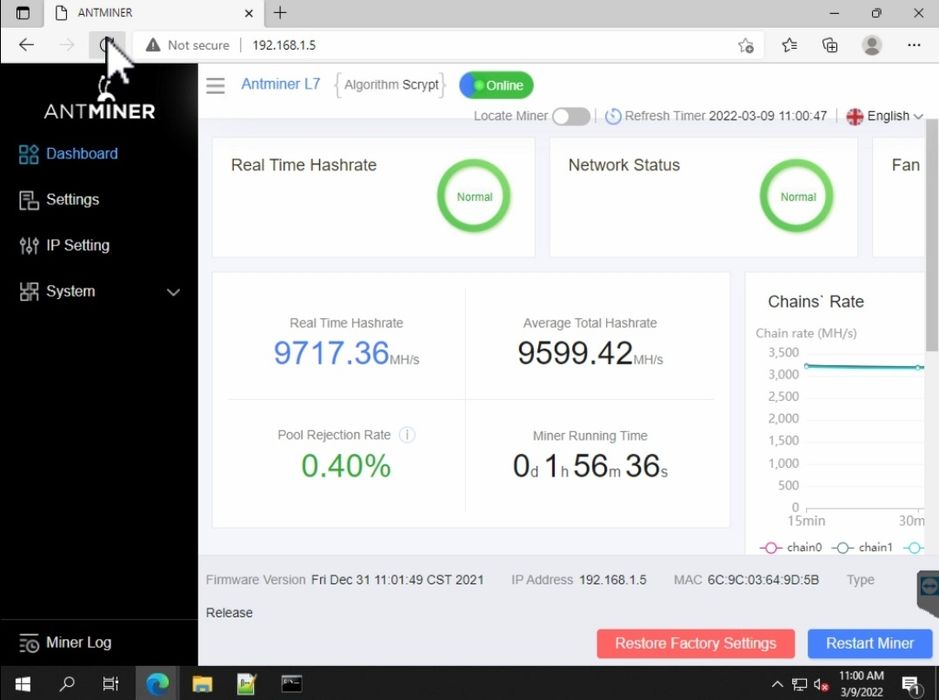Click the MAC address 6C:9C:03:64:9D:5B

point(763,580)
